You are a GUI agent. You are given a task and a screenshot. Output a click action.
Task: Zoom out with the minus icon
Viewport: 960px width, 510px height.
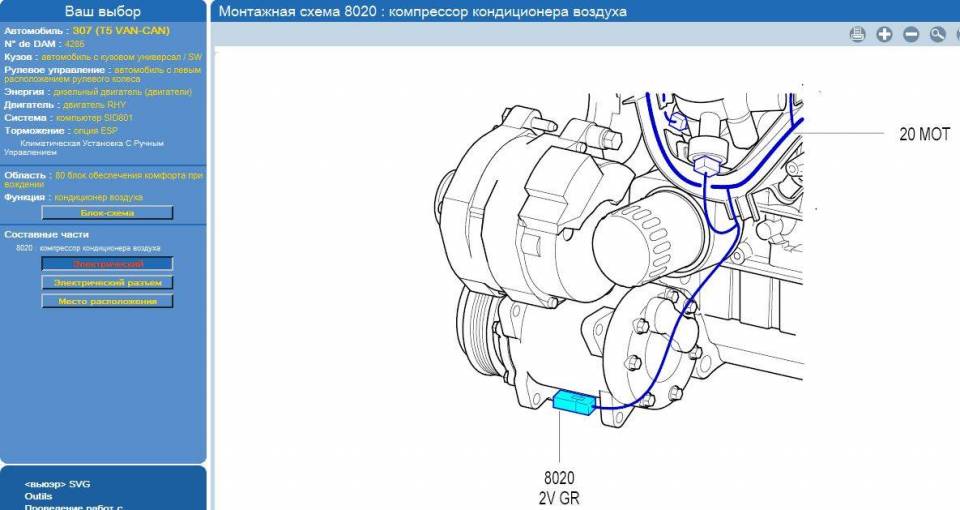(911, 35)
